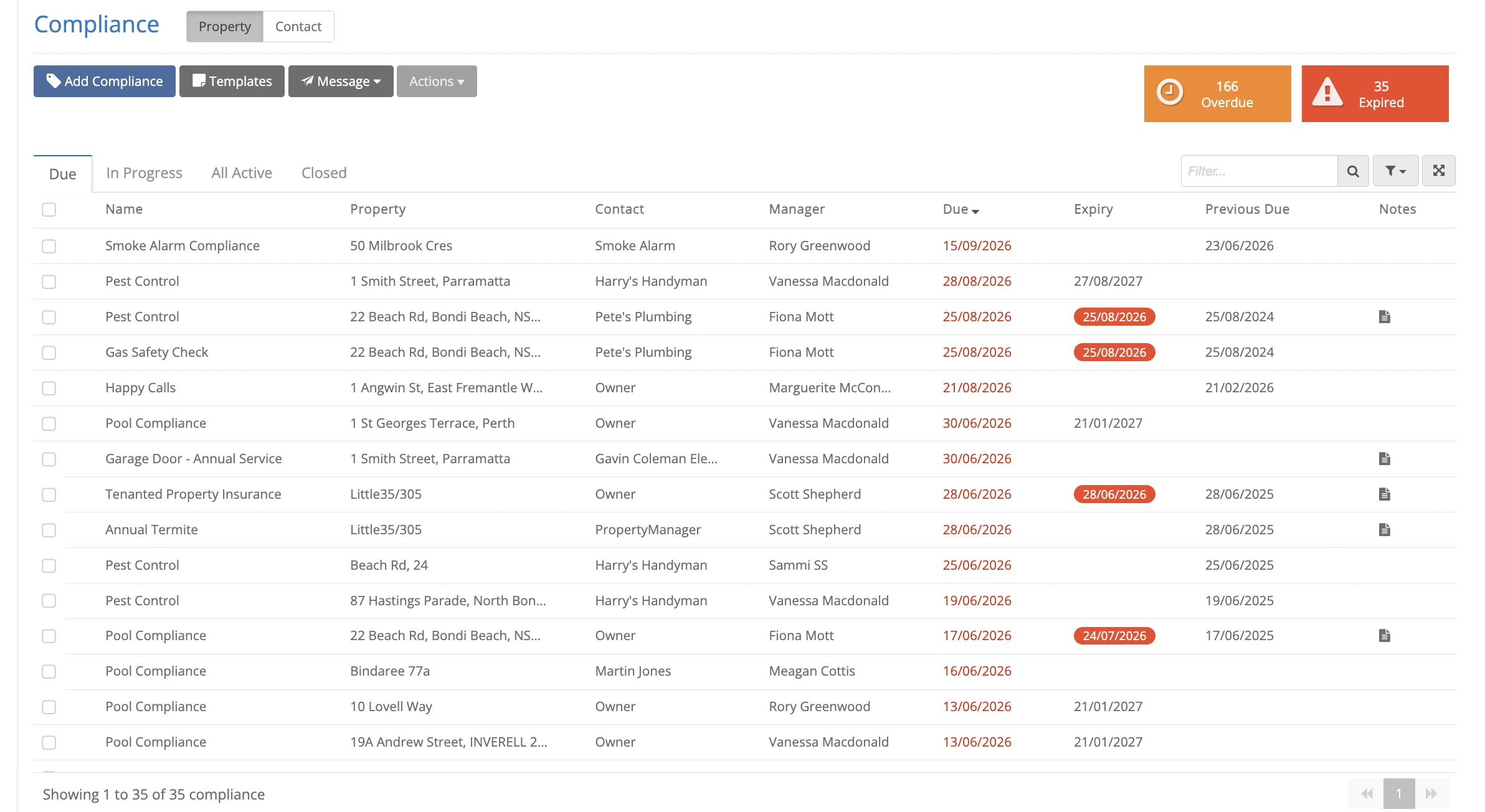Open note icon on Annual Termite row

coord(1384,530)
